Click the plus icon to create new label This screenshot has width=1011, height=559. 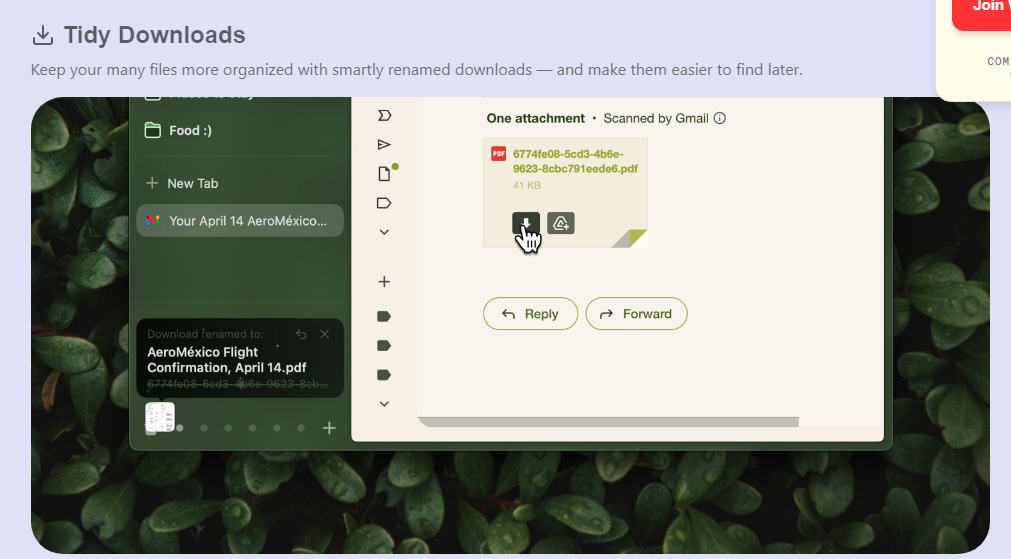pos(384,282)
